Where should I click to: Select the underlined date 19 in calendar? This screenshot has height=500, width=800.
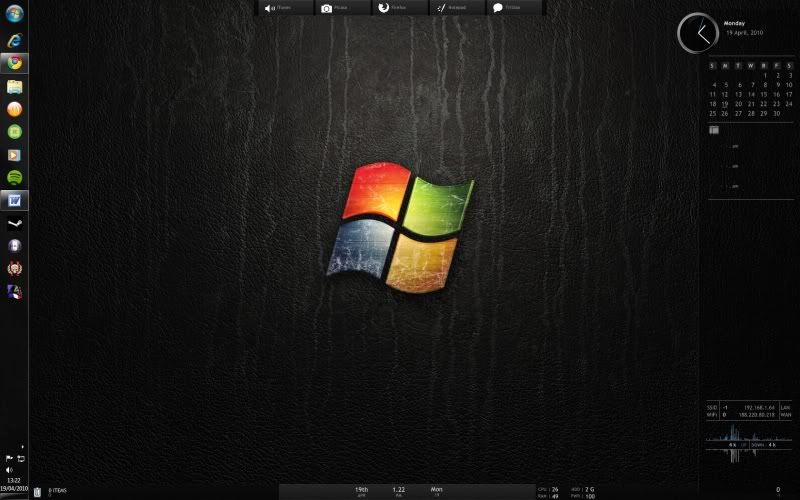[x=724, y=104]
